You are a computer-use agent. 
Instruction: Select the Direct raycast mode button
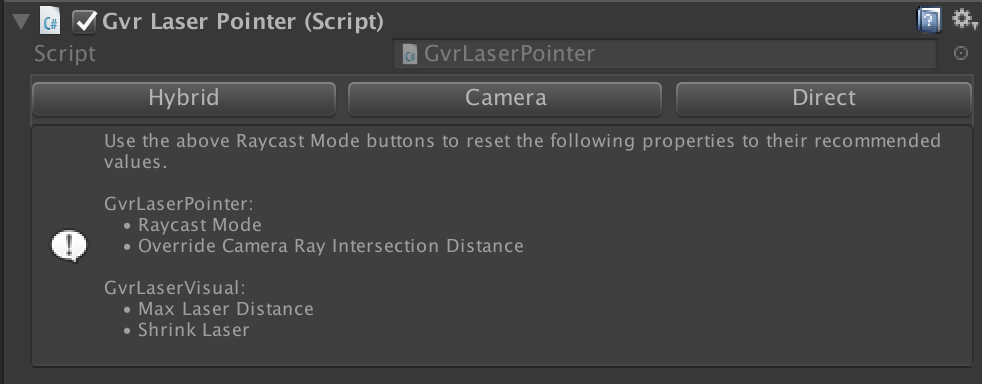[824, 99]
